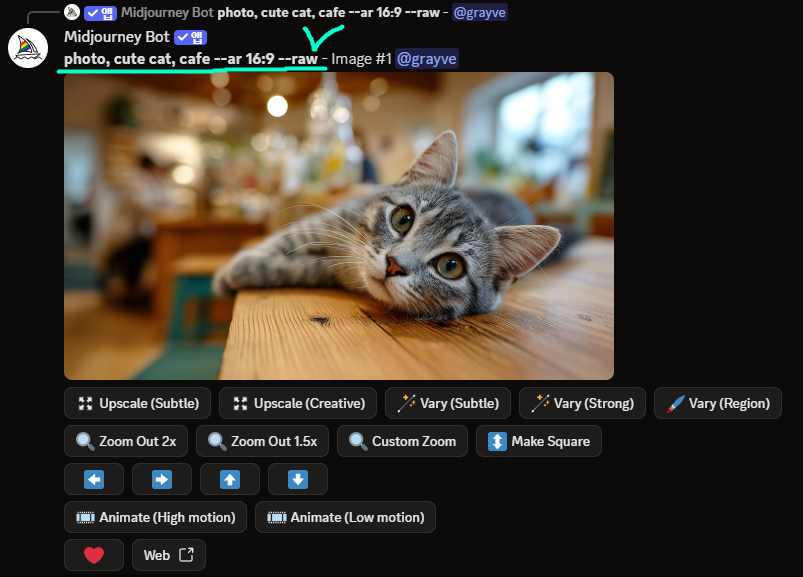Open the generated cat image
803x577 pixels.
[x=339, y=226]
